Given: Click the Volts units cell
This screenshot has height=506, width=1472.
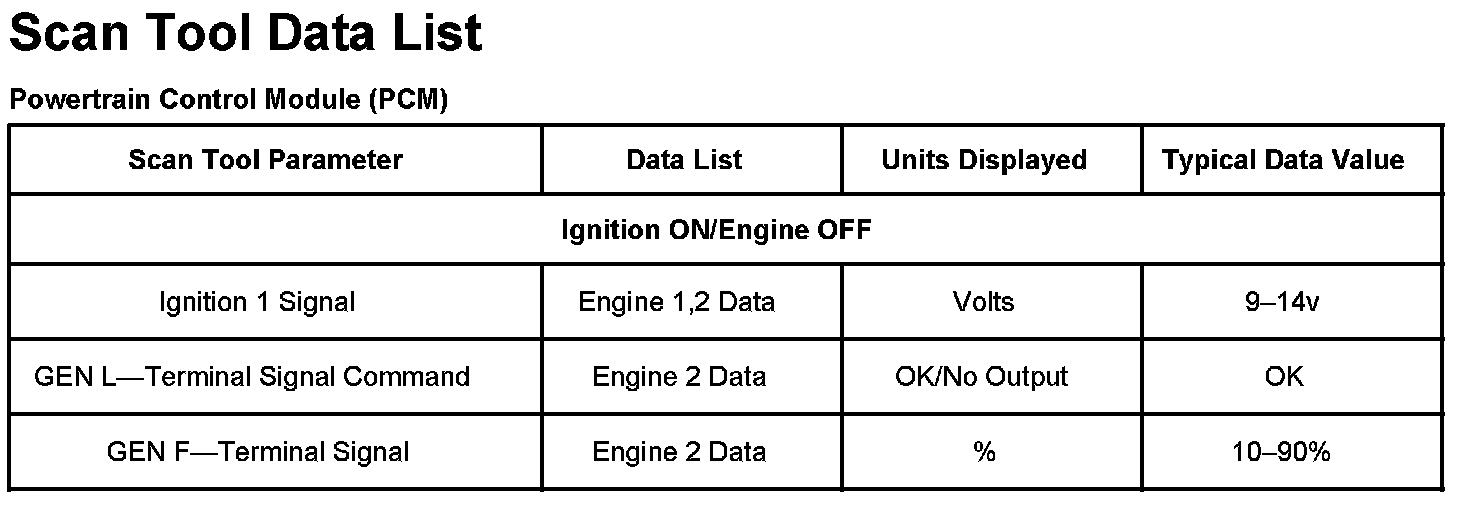Looking at the screenshot, I should coord(984,302).
